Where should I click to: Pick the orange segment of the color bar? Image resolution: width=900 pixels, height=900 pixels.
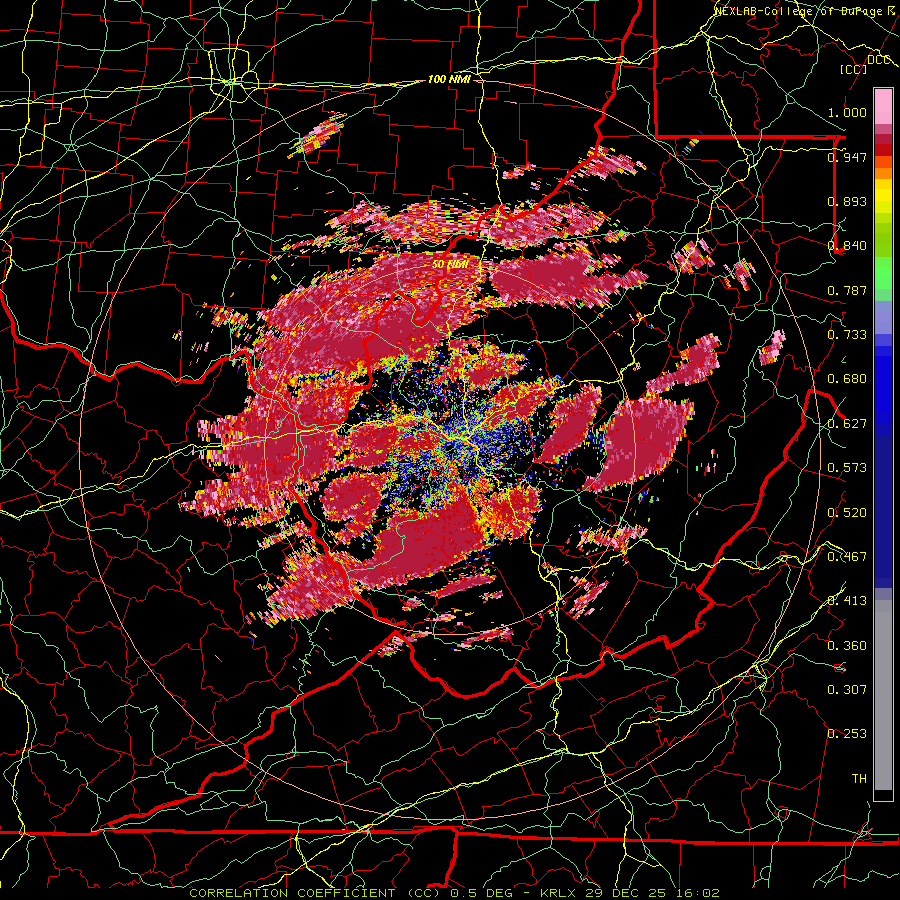883,172
